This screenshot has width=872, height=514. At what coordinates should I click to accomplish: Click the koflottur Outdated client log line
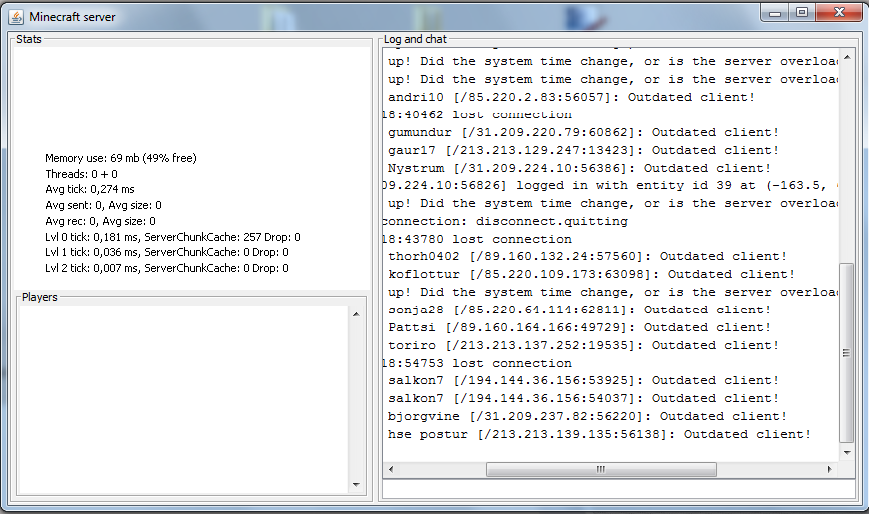591,274
